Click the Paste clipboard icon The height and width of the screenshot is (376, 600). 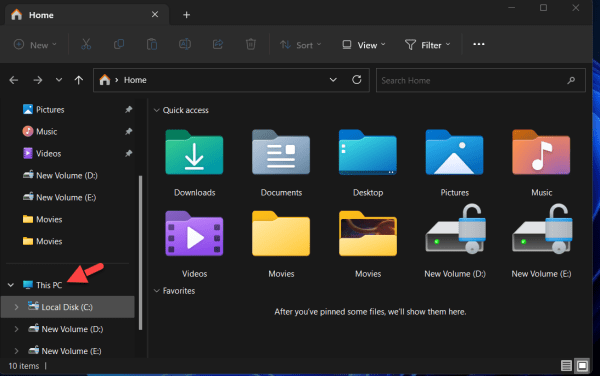pyautogui.click(x=152, y=44)
